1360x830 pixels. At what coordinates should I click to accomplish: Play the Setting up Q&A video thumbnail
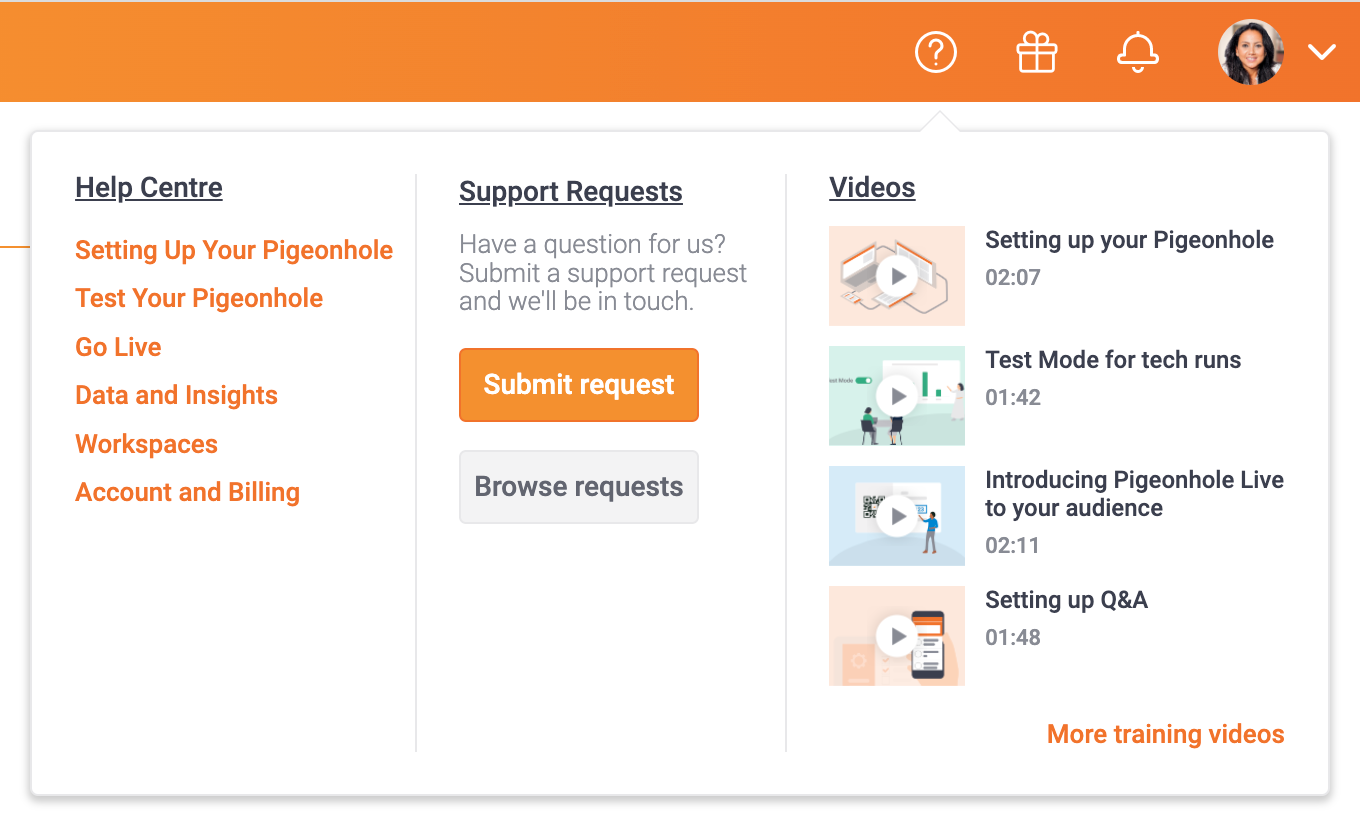point(897,636)
